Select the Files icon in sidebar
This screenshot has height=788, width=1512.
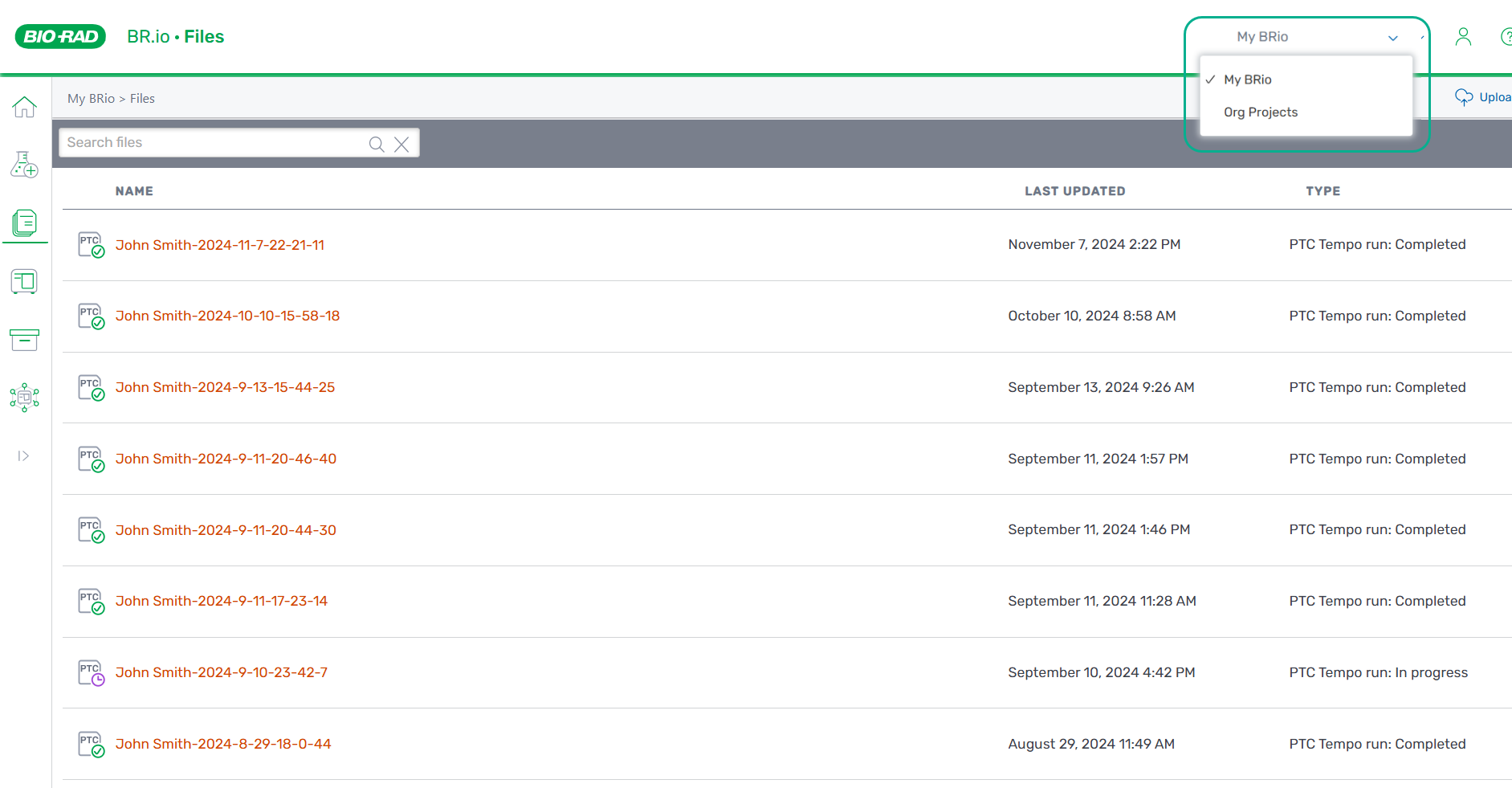coord(24,223)
